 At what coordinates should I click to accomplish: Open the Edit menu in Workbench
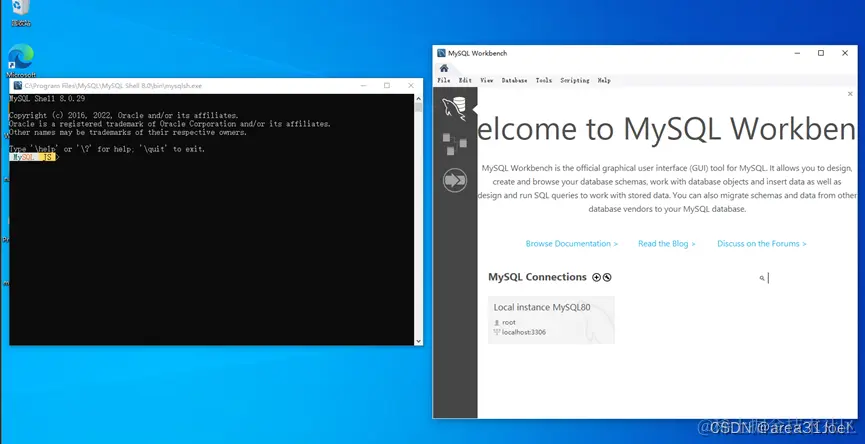(466, 81)
